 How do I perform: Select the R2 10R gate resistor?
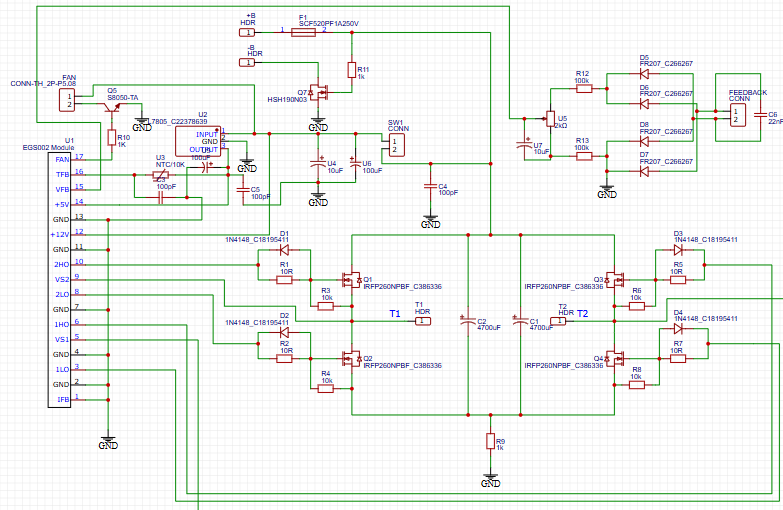click(x=284, y=359)
